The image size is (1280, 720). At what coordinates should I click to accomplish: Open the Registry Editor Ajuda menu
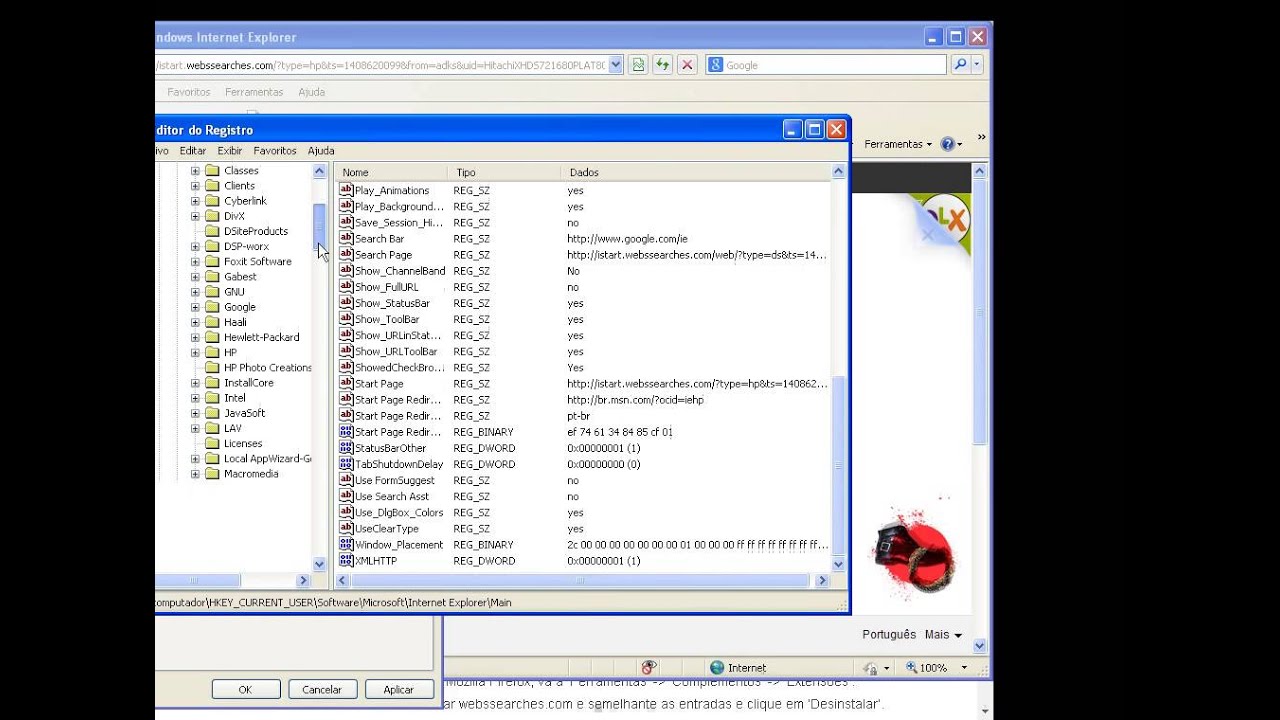click(321, 151)
